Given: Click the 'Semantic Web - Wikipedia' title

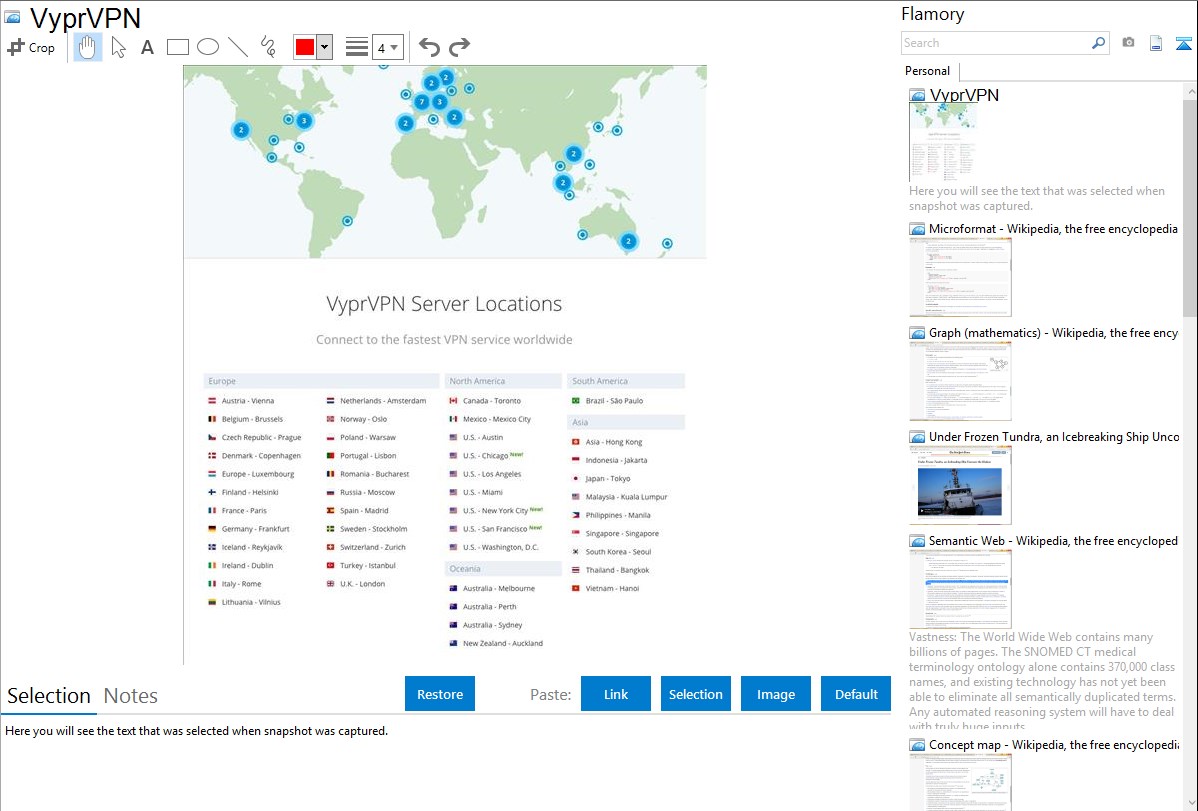Looking at the screenshot, I should point(1053,541).
